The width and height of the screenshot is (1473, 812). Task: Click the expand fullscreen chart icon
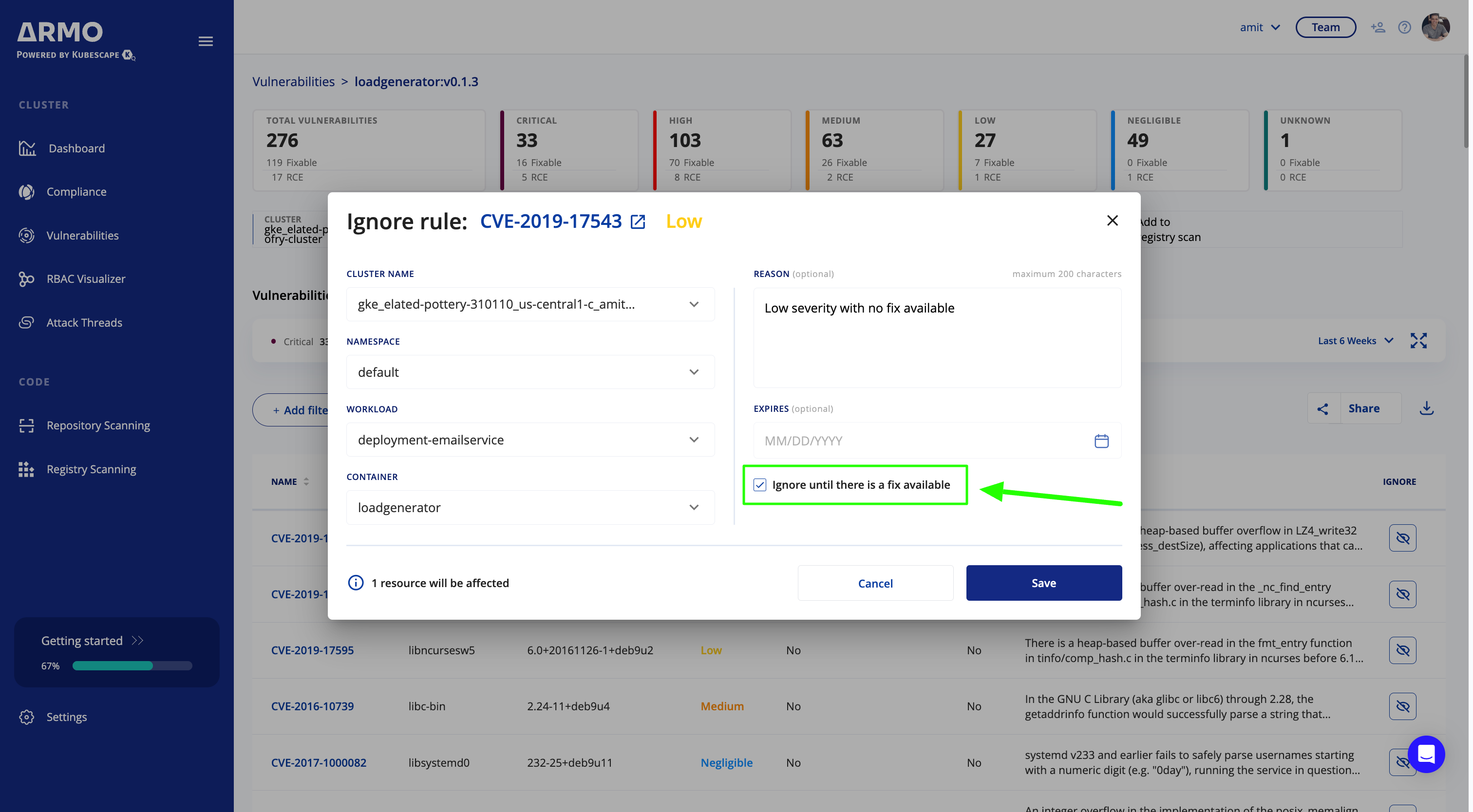pyautogui.click(x=1418, y=341)
